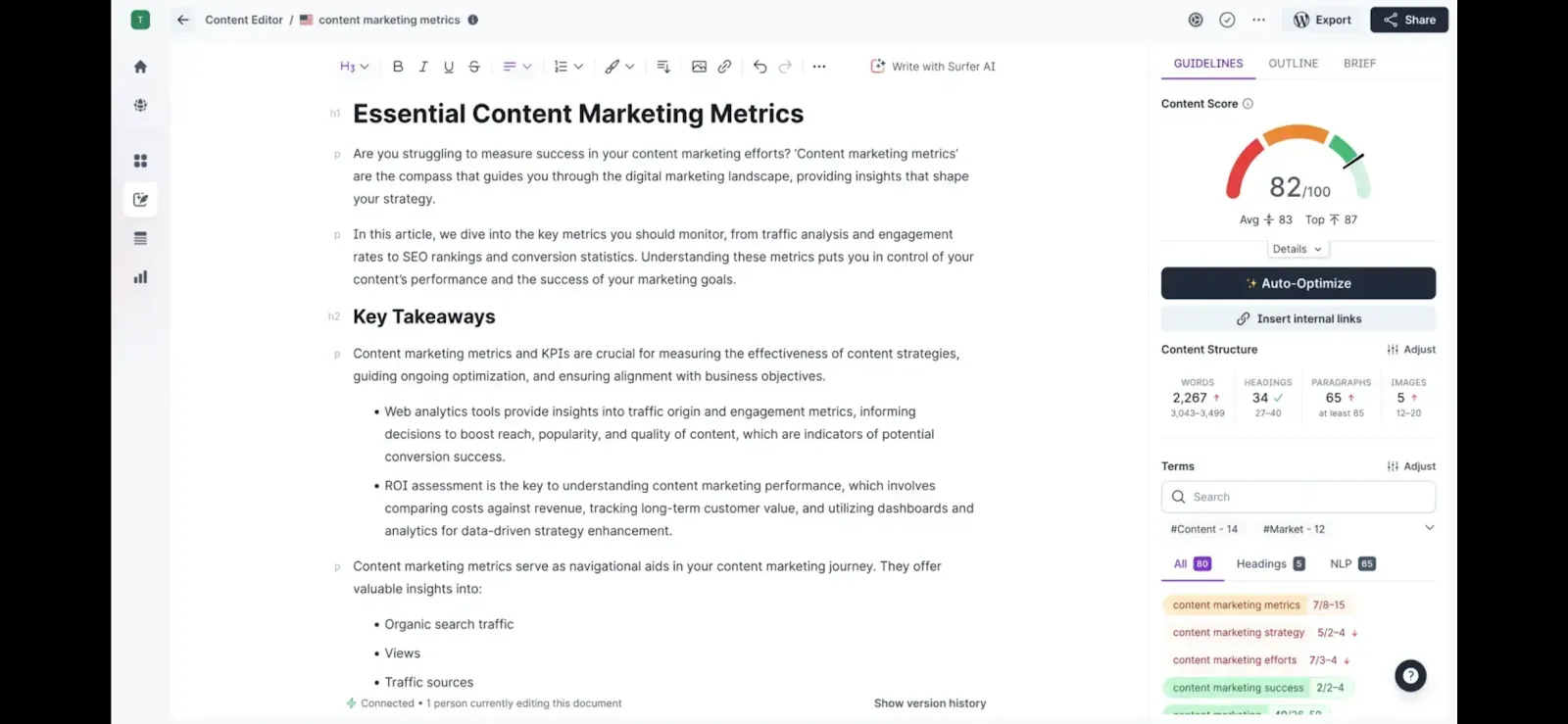
Task: Toggle italic formatting
Action: pos(423,67)
